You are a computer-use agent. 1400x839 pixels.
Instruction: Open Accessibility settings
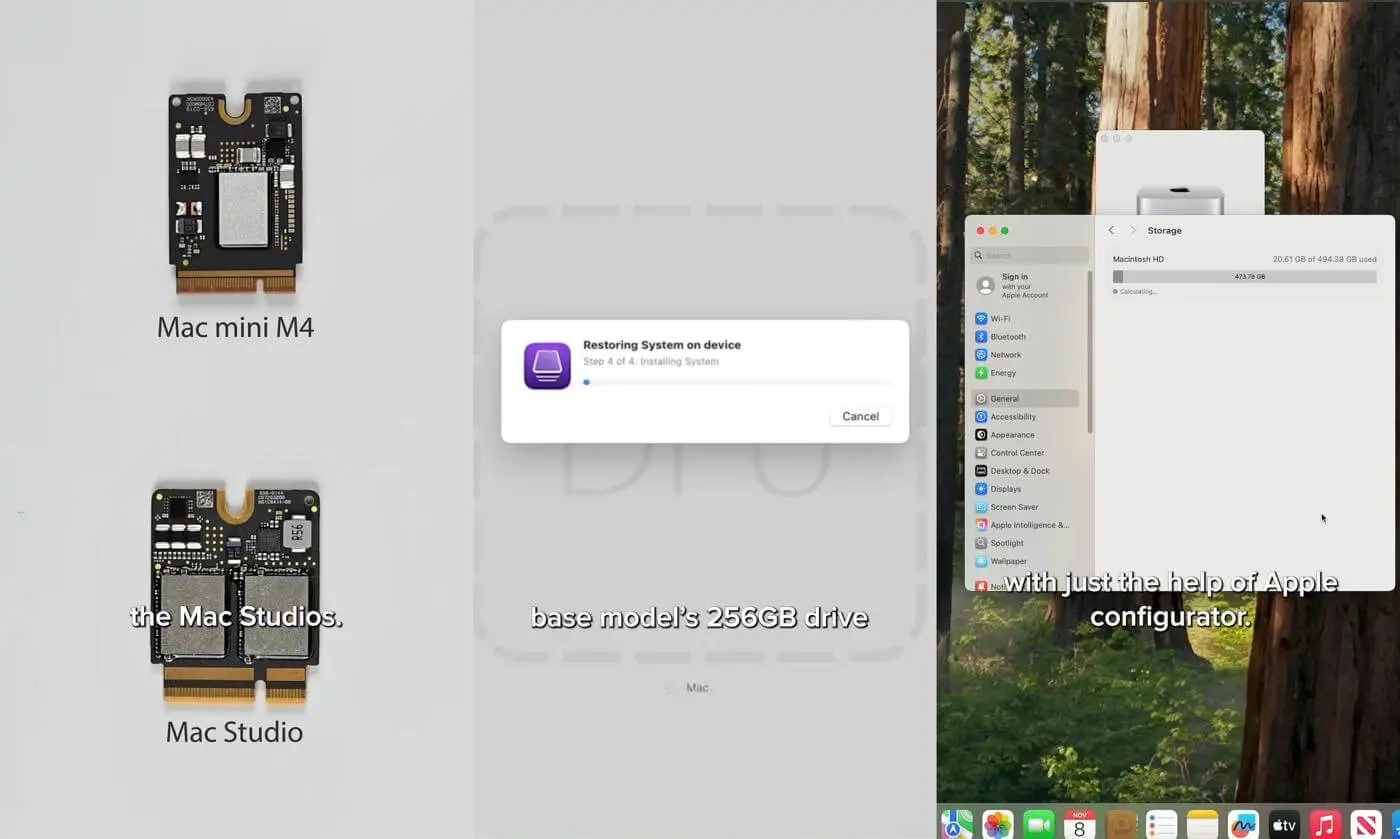click(x=1012, y=417)
